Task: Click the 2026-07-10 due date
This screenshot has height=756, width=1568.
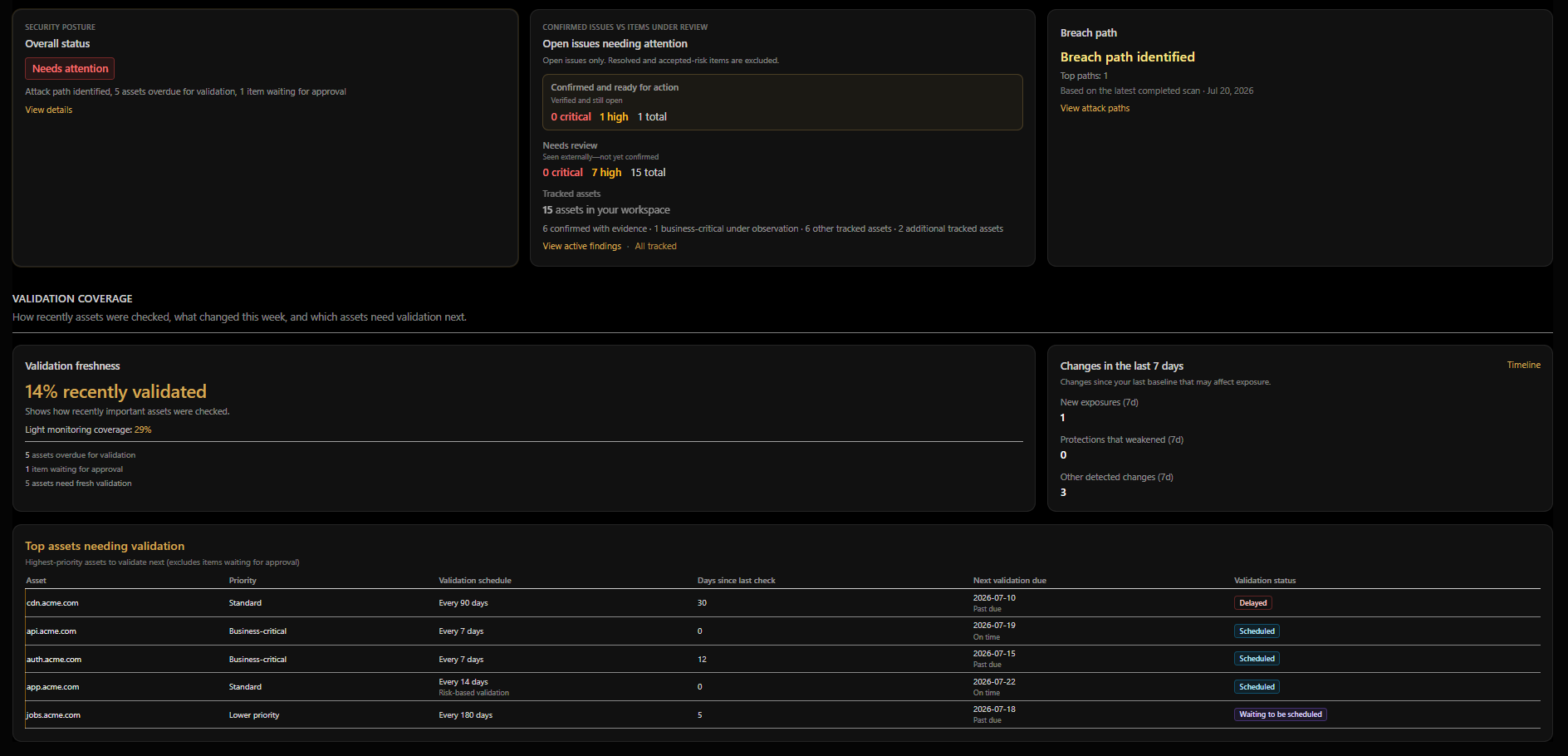Action: pos(994,598)
